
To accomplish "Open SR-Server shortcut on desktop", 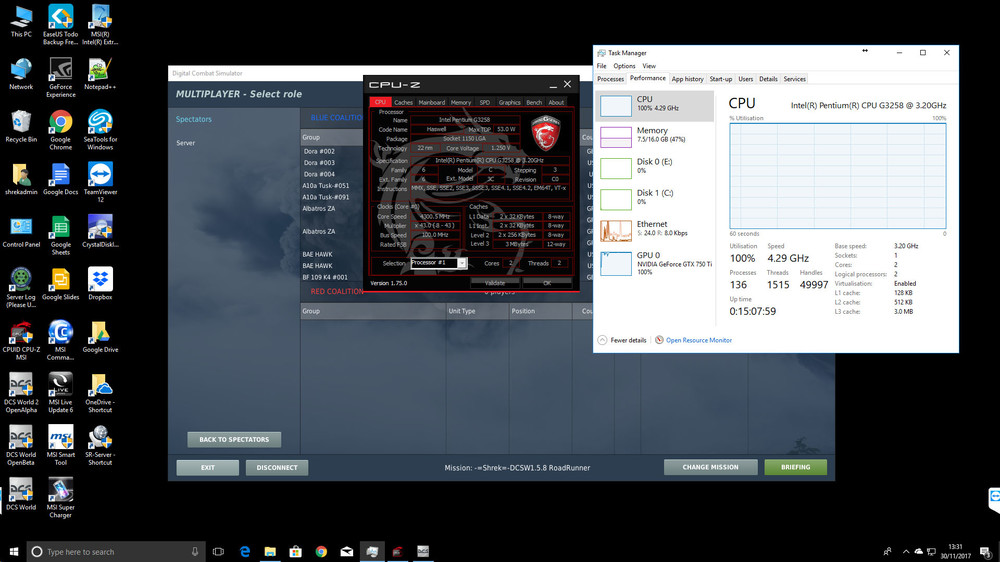I will [x=100, y=445].
